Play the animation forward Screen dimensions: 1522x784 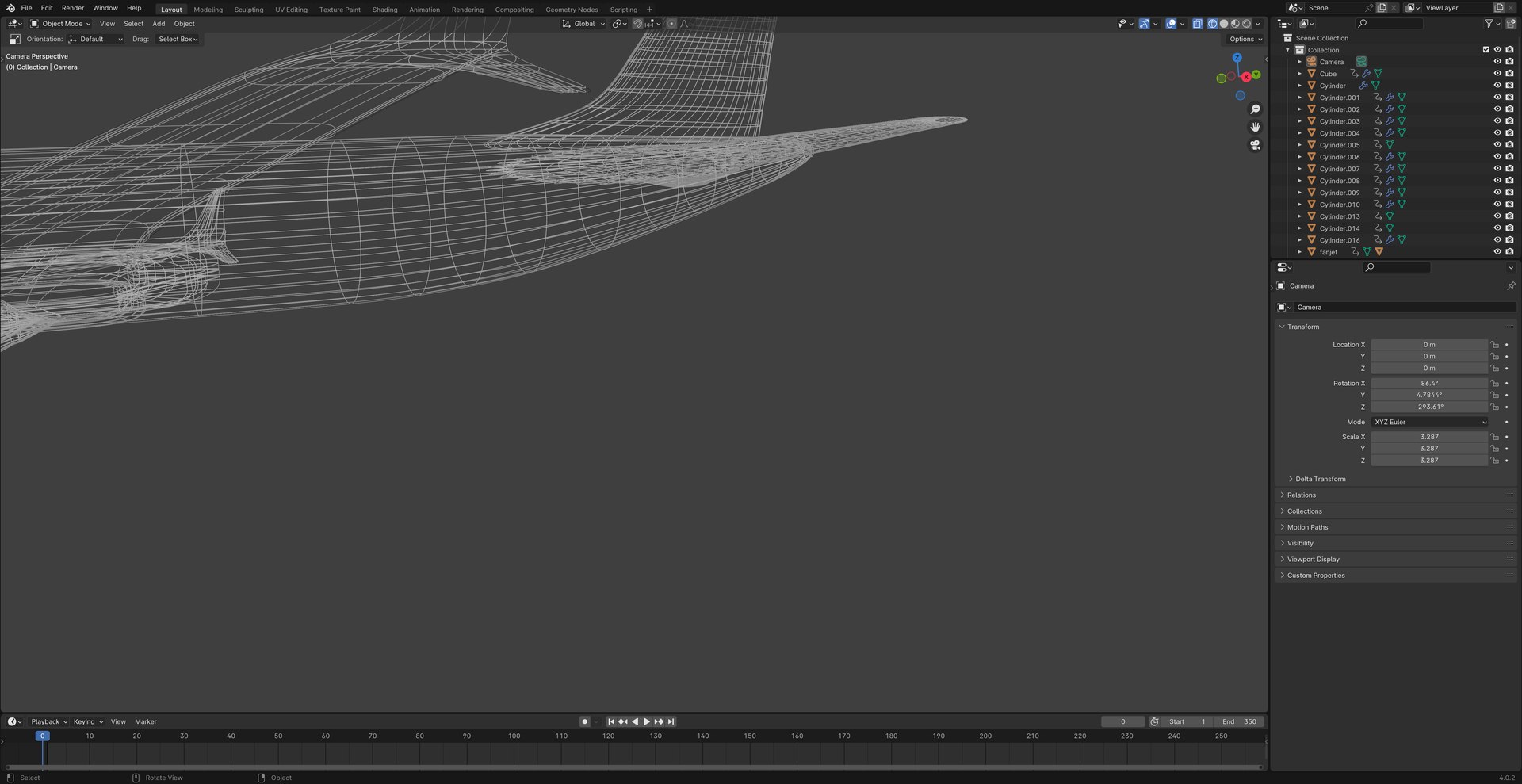(x=647, y=722)
